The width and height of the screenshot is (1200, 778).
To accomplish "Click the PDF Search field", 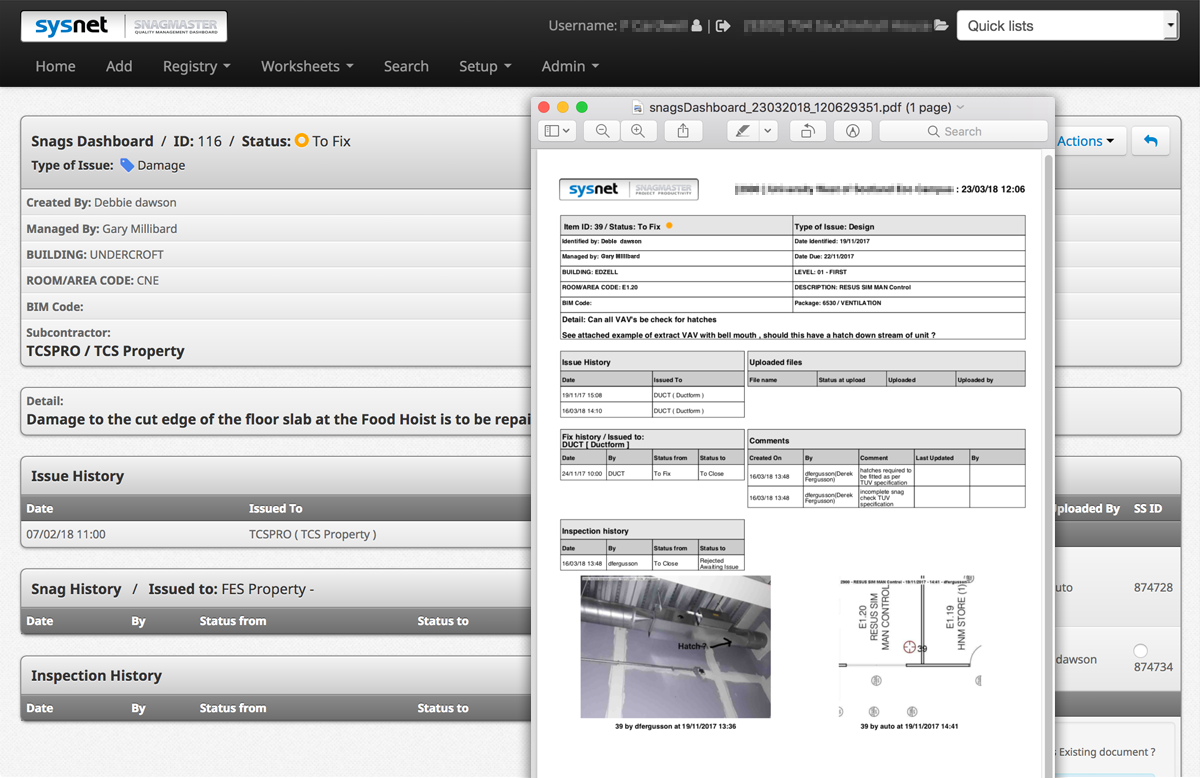I will click(962, 131).
